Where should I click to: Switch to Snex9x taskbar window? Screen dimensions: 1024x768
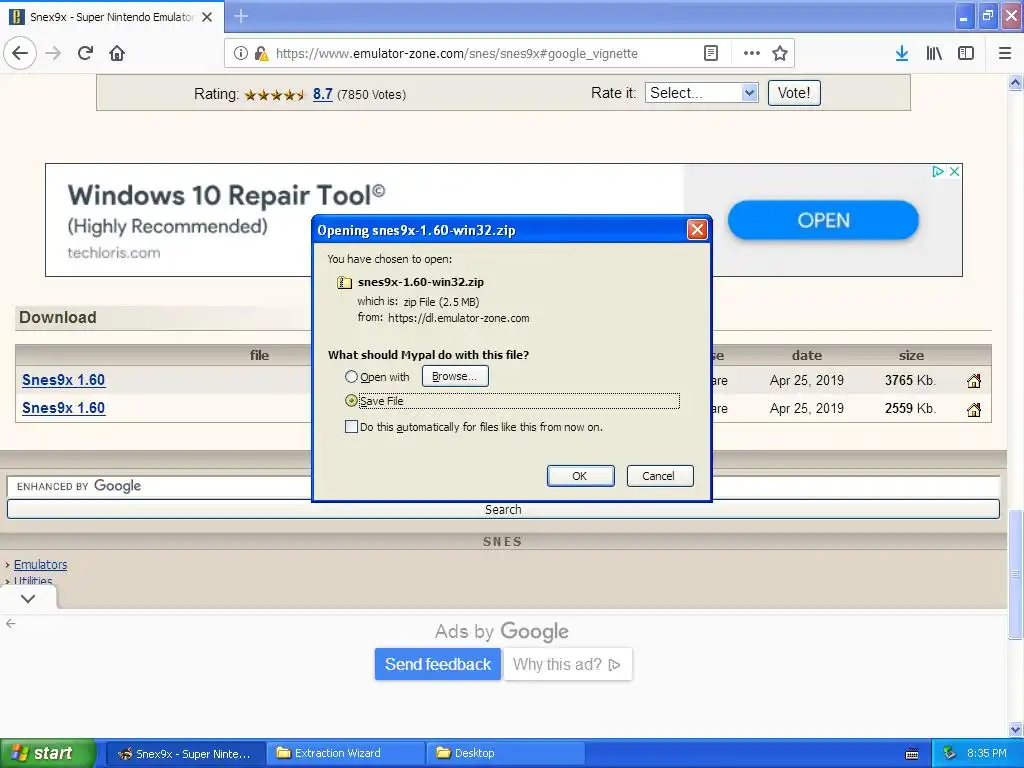coord(185,754)
